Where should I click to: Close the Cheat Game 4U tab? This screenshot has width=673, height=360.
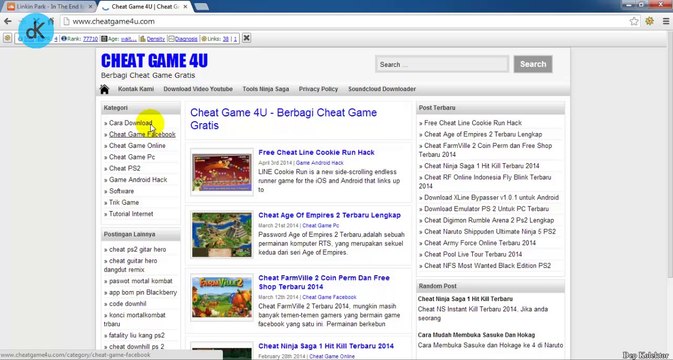click(x=185, y=7)
